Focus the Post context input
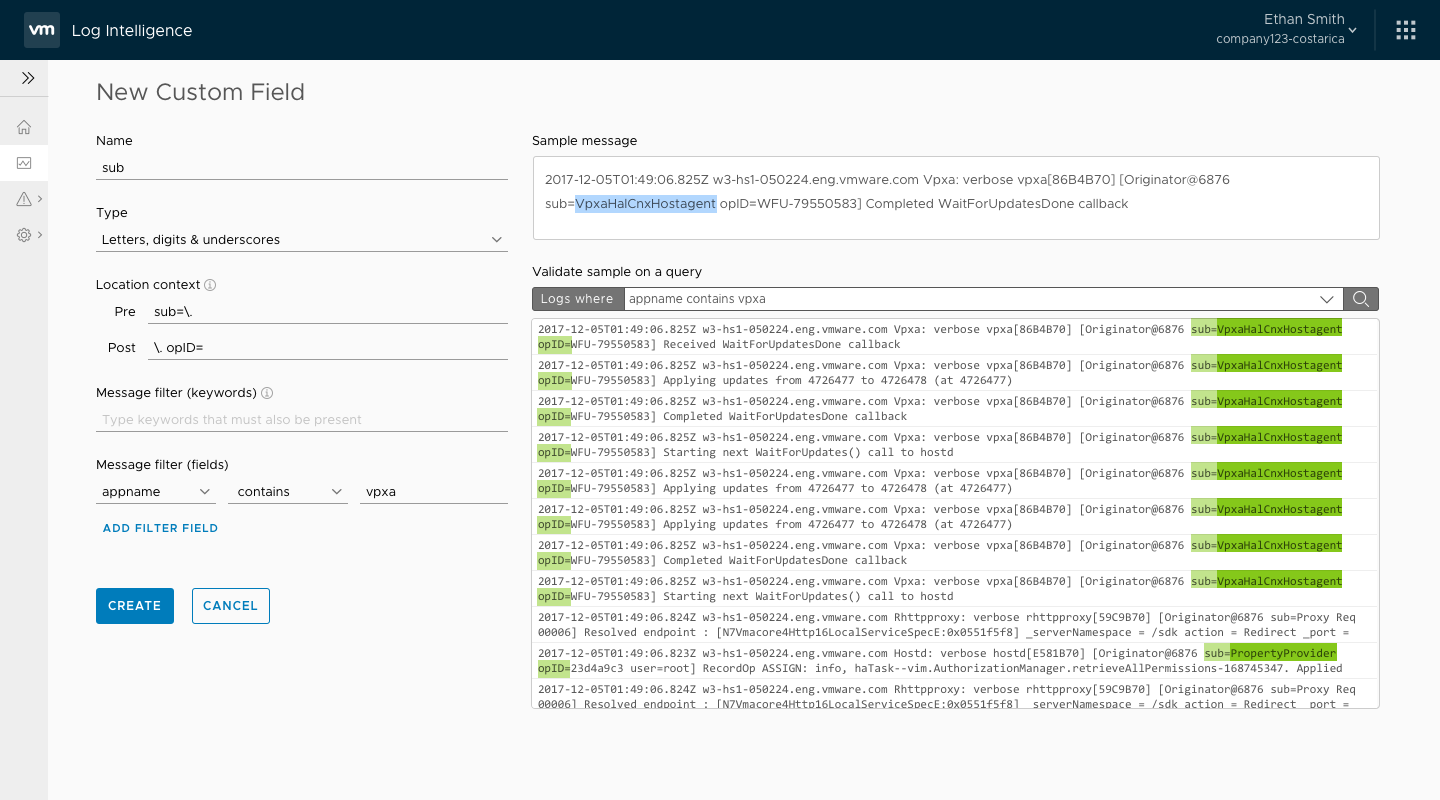Screen dimensions: 1440x800 (328, 348)
